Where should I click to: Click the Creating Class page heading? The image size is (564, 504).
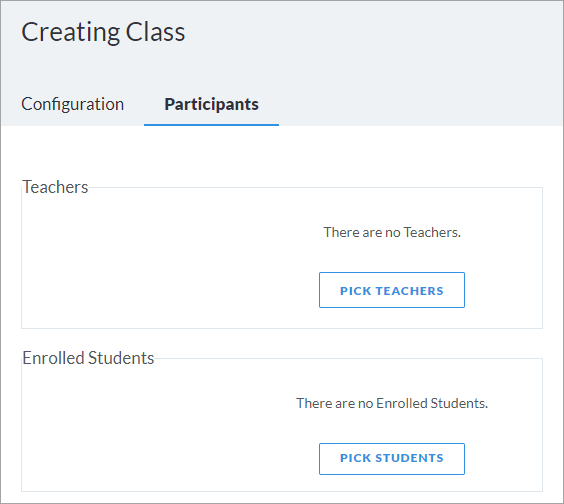coord(103,32)
